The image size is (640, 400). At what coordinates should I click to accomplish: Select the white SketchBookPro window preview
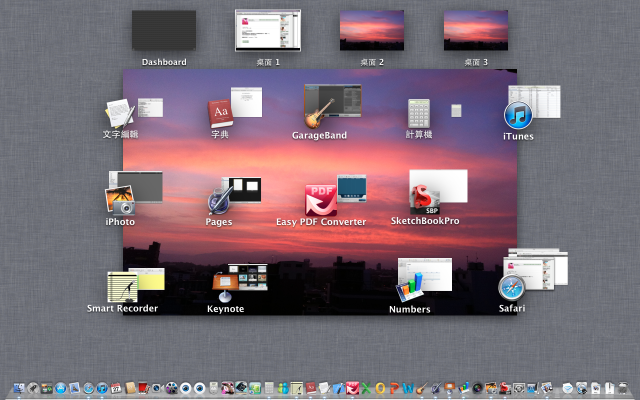click(438, 186)
